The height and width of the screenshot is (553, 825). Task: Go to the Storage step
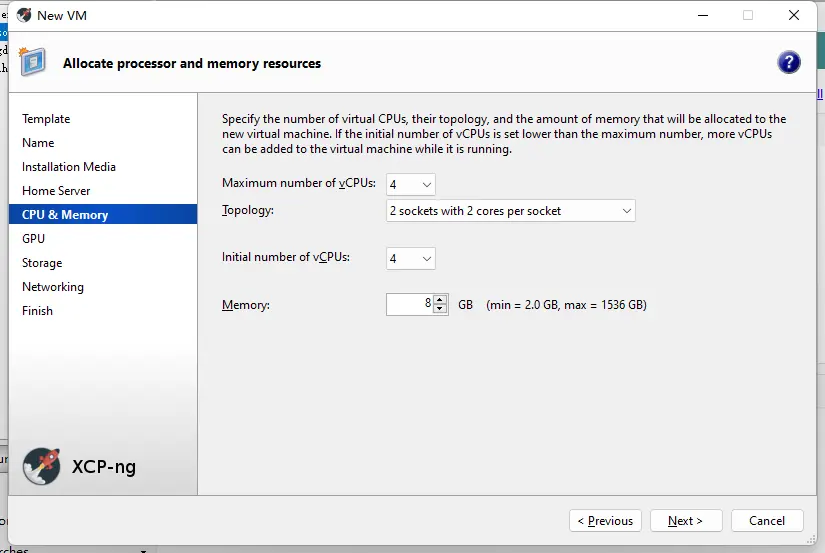[x=42, y=263]
